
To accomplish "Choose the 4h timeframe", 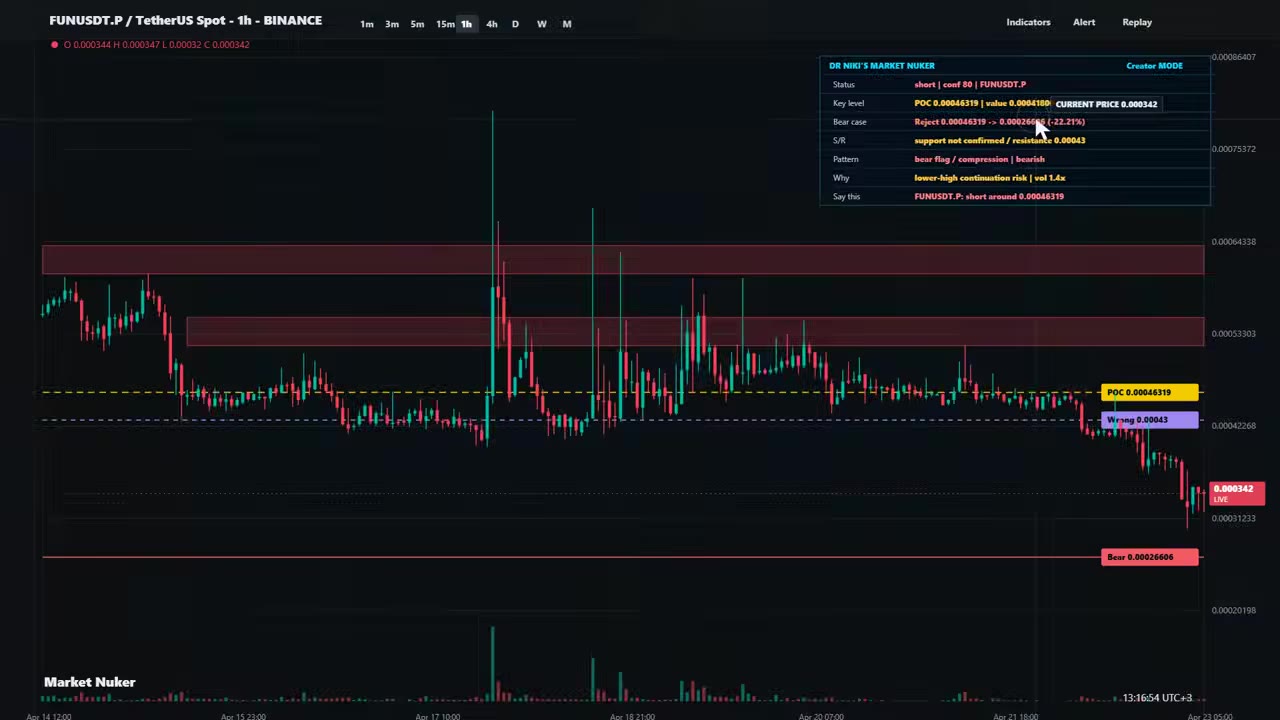I will coord(491,24).
